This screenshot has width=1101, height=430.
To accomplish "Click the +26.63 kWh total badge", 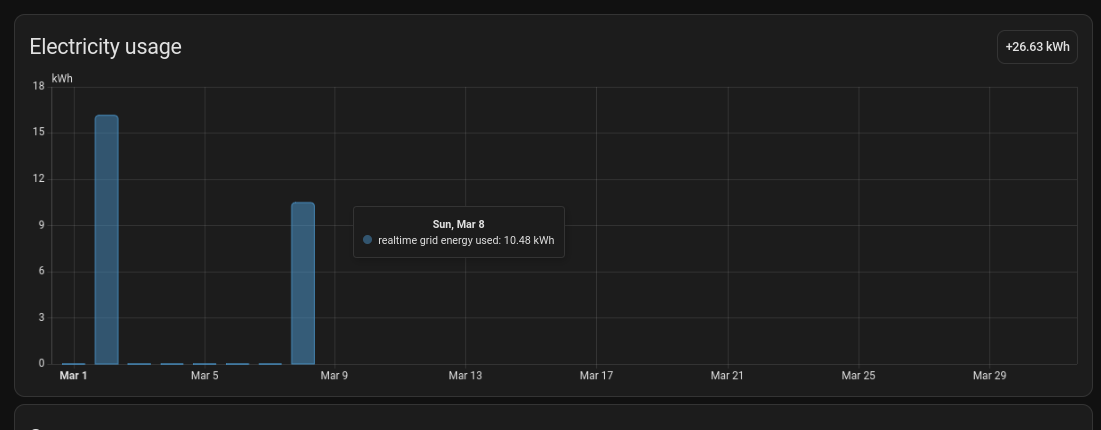I will (x=1037, y=47).
